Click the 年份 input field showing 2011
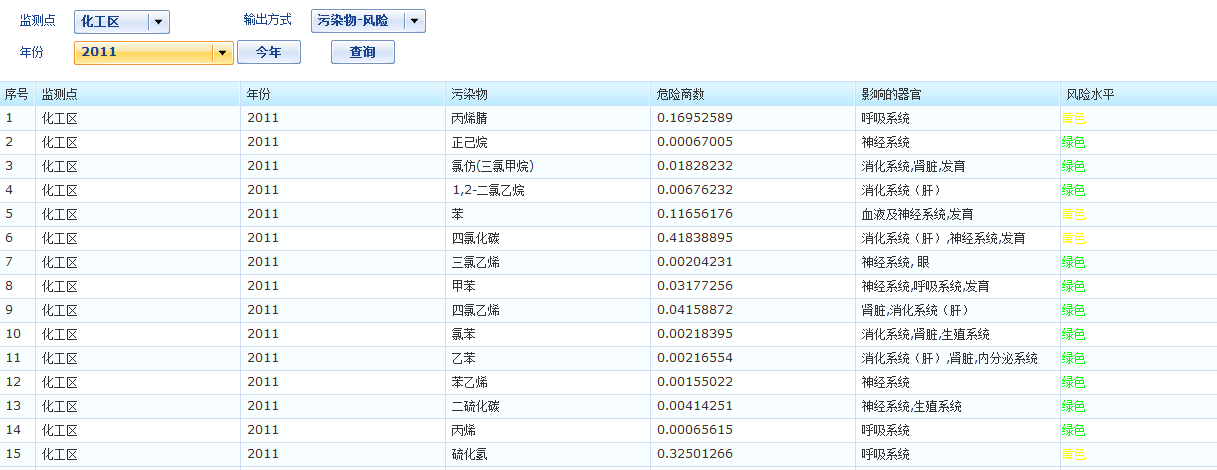This screenshot has width=1217, height=470. pyautogui.click(x=142, y=53)
